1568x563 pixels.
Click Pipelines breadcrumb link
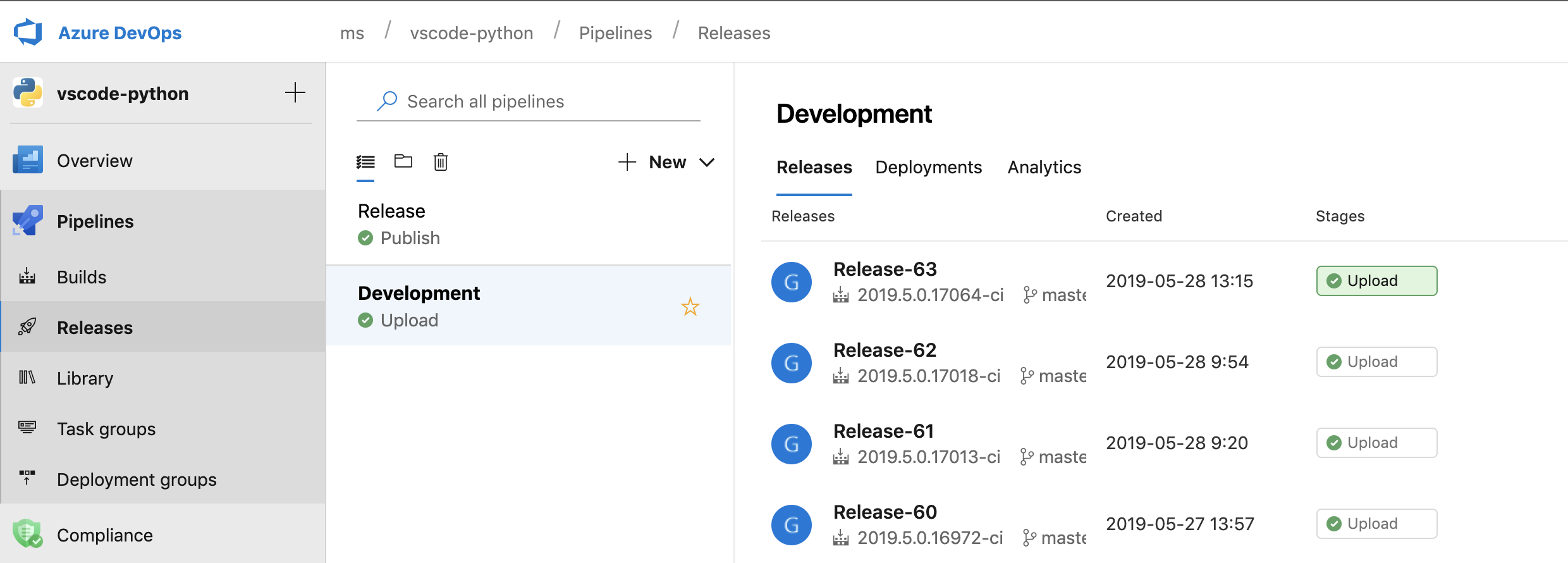click(615, 33)
